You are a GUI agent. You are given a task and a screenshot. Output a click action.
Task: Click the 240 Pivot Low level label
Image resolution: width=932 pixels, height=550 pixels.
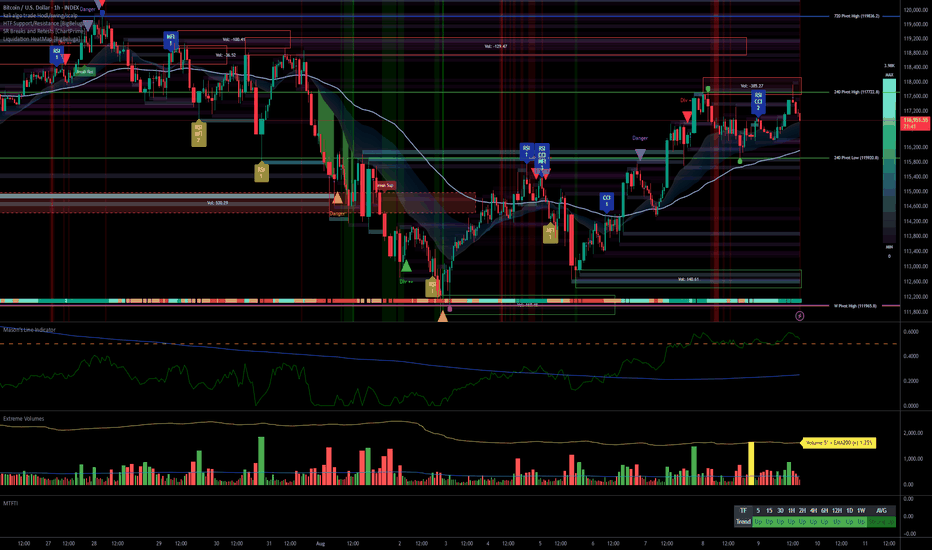click(856, 158)
